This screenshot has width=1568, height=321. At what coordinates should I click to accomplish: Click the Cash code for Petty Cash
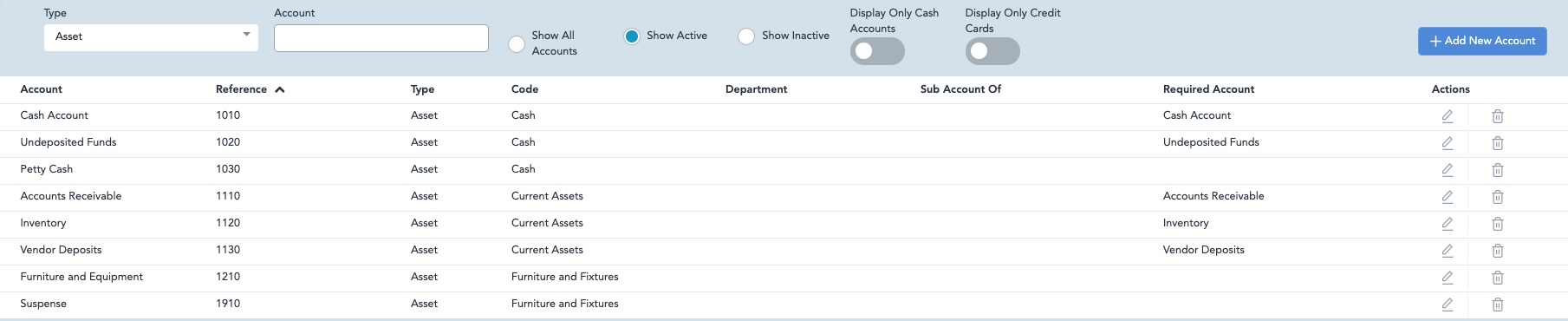524,169
